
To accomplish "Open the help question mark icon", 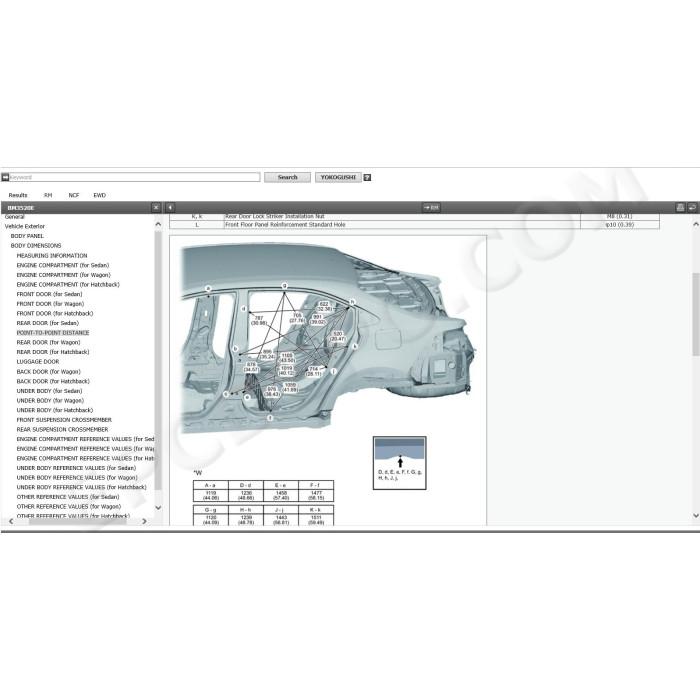I will [x=367, y=177].
